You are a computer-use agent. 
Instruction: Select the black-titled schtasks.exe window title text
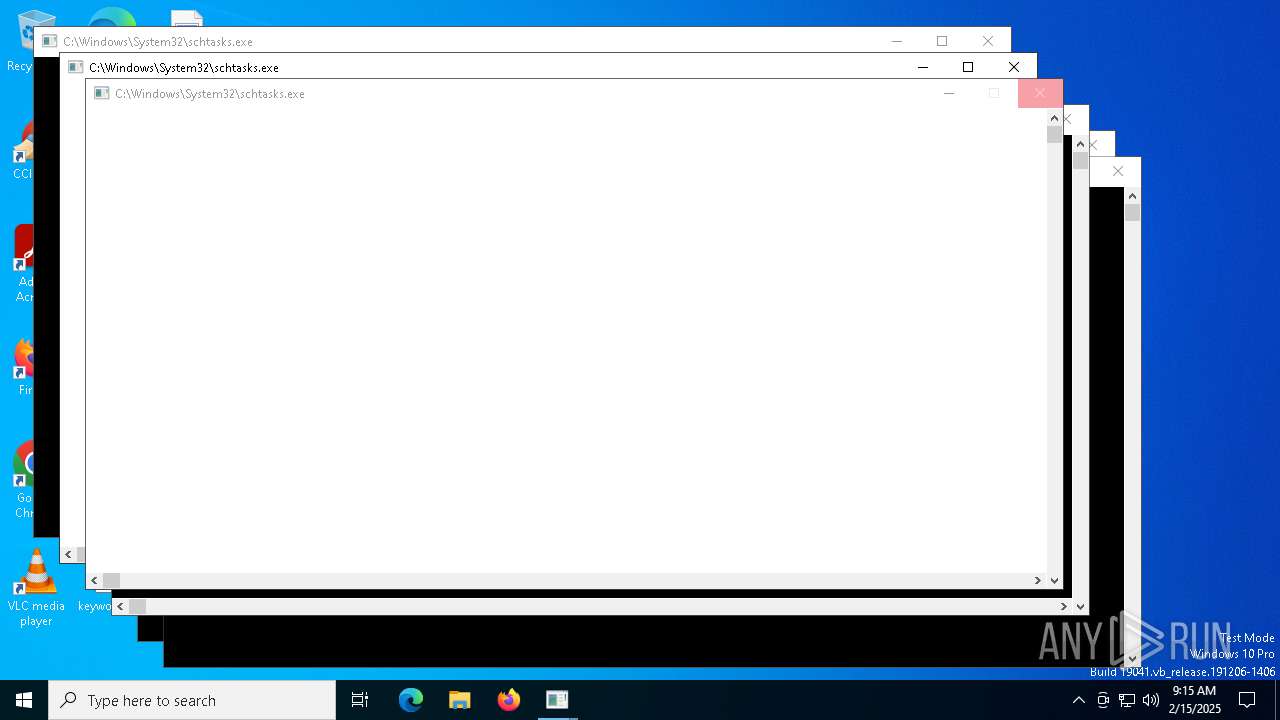tap(184, 67)
